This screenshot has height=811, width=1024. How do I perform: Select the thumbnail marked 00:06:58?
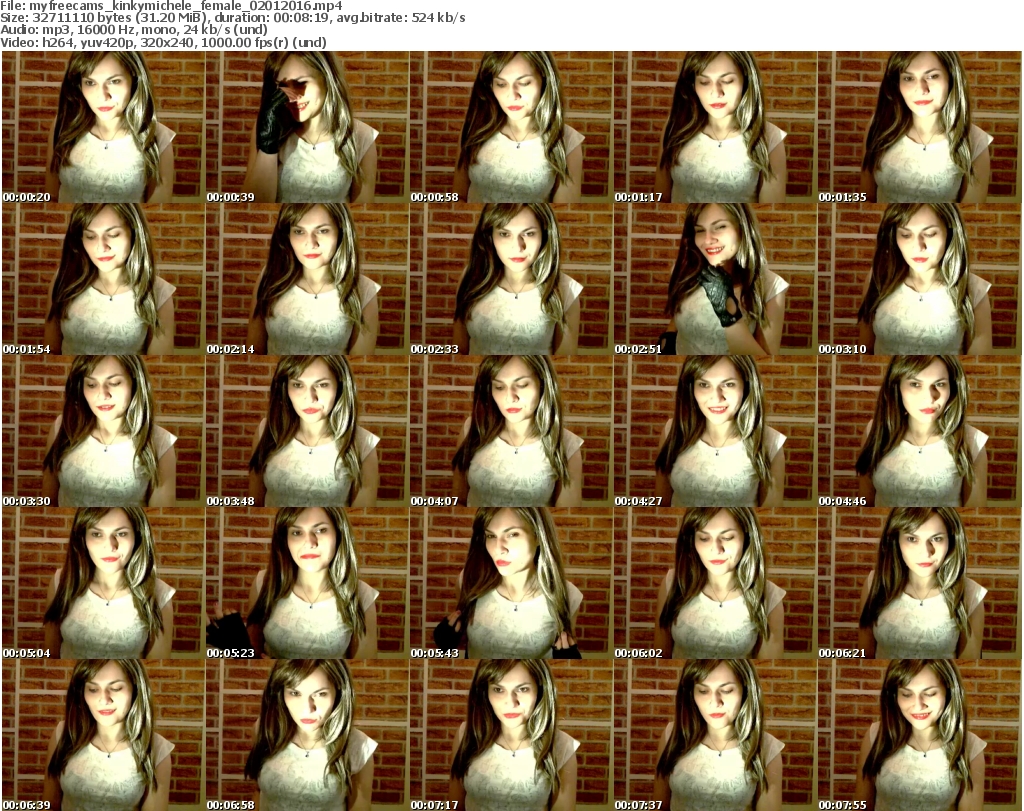click(x=308, y=735)
